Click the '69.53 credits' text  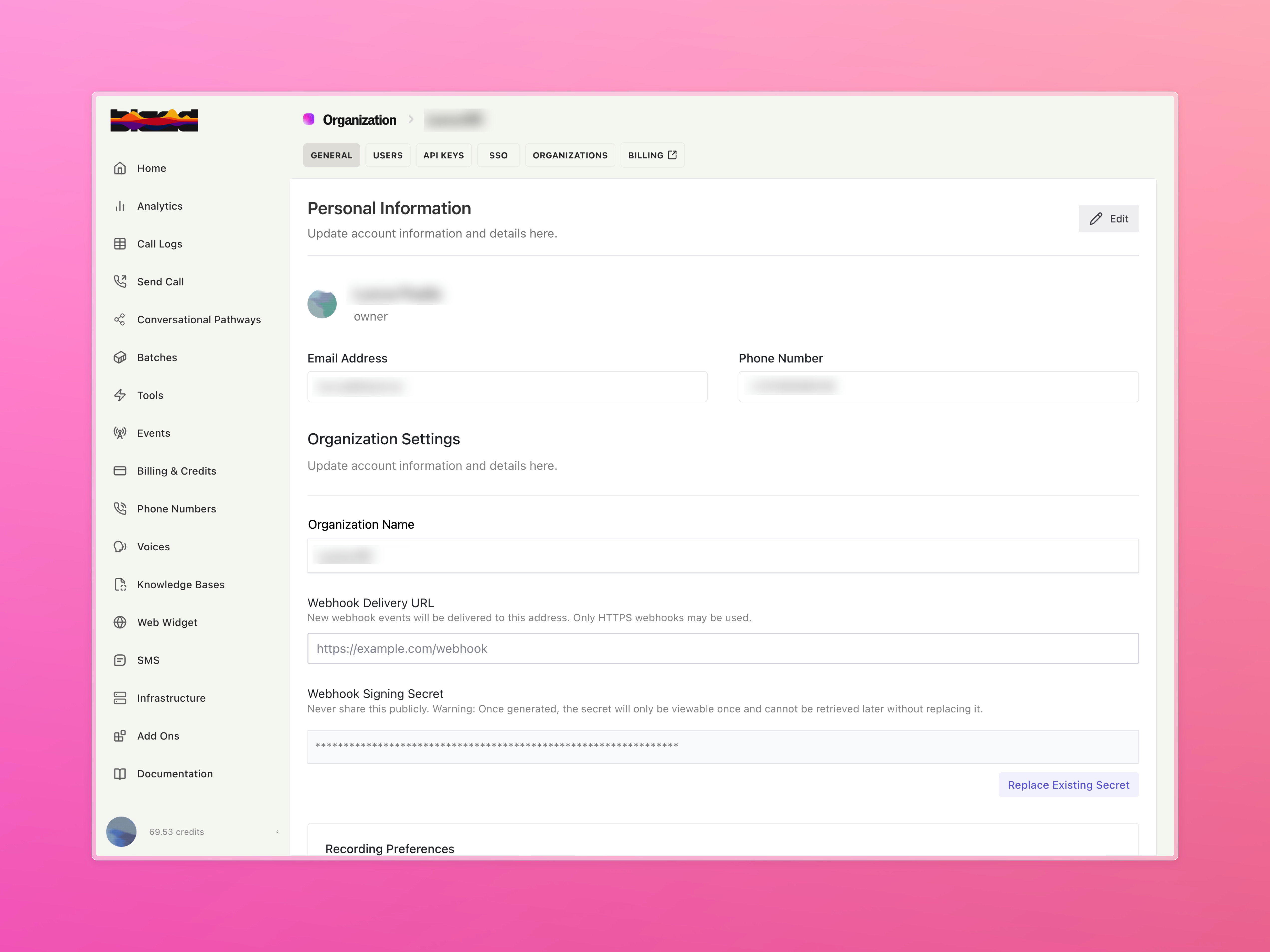pyautogui.click(x=176, y=832)
